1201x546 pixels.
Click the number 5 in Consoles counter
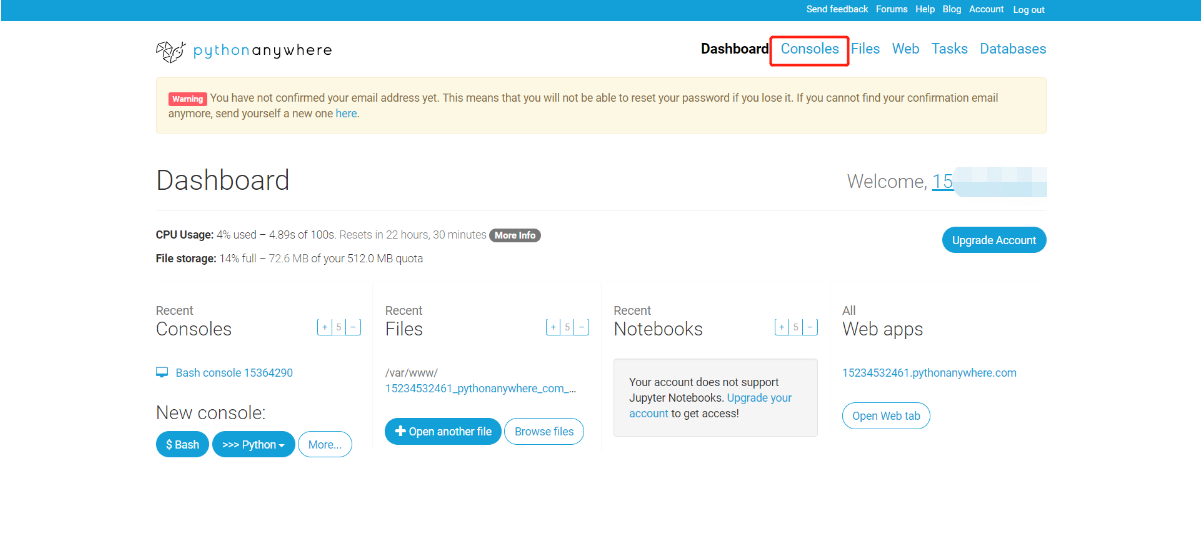tap(339, 327)
